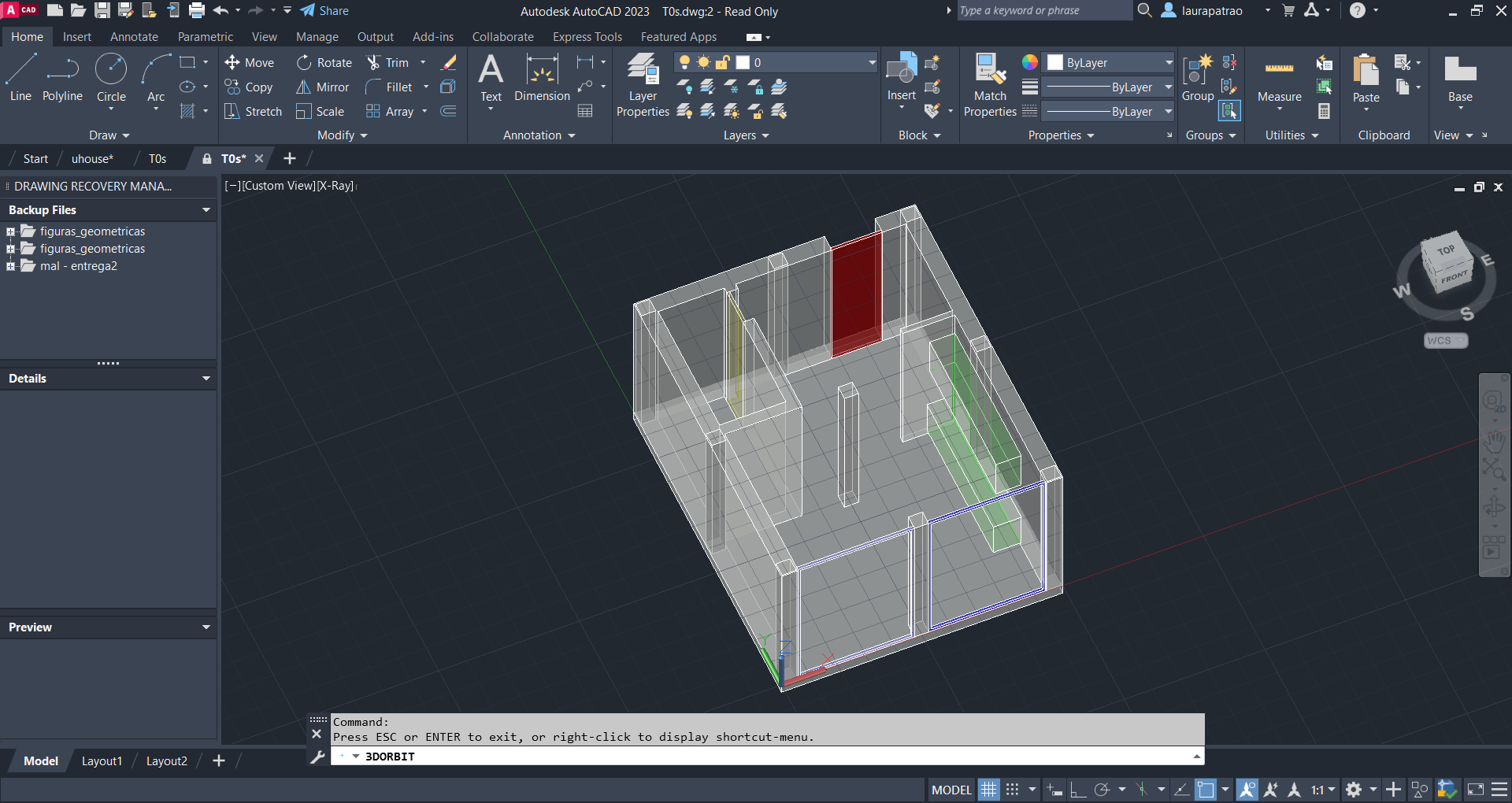The width and height of the screenshot is (1512, 803).
Task: Switch to the Layout1 tab
Action: pyautogui.click(x=102, y=761)
